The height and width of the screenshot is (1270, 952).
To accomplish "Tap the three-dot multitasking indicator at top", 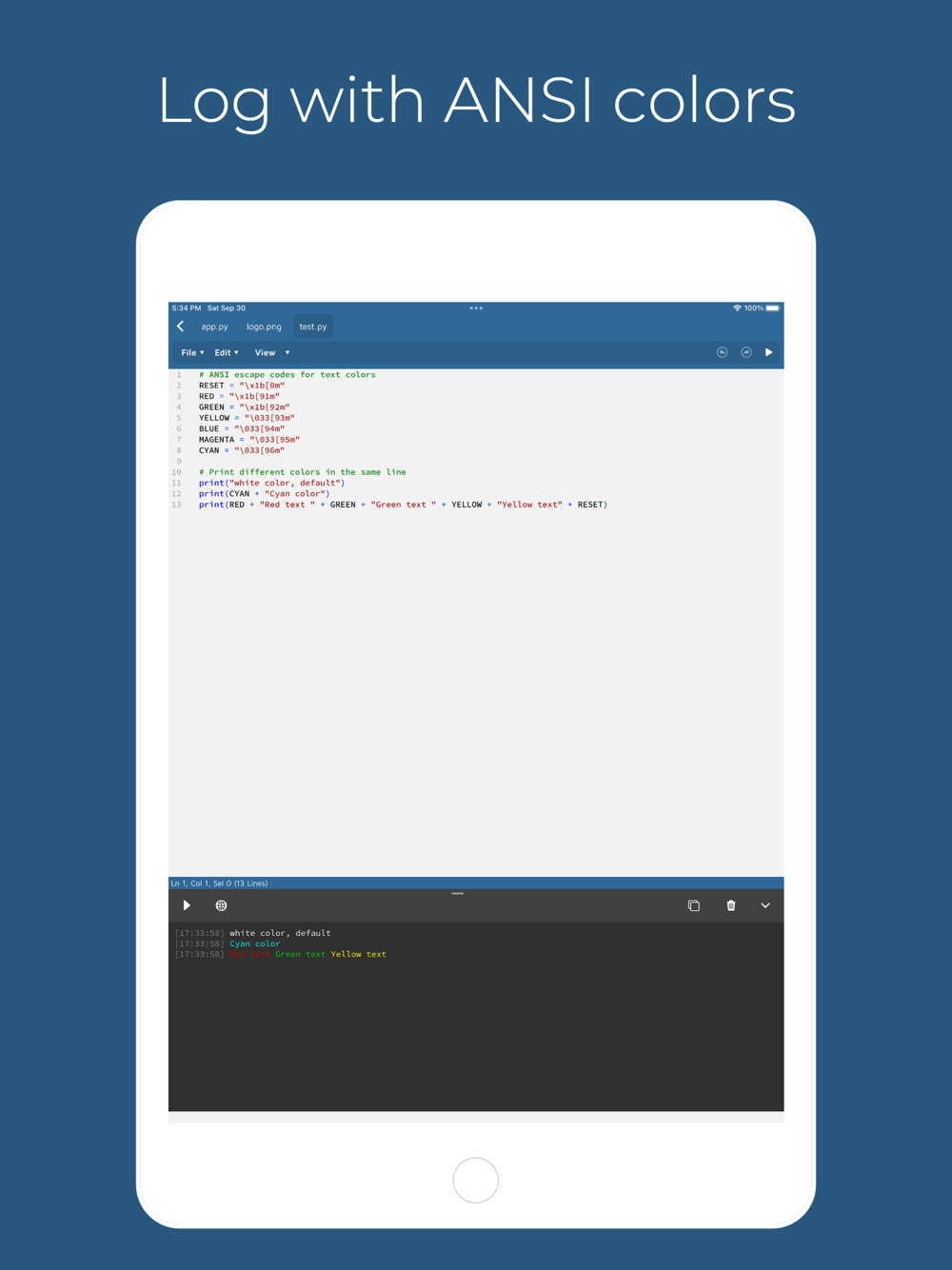I will (x=476, y=308).
